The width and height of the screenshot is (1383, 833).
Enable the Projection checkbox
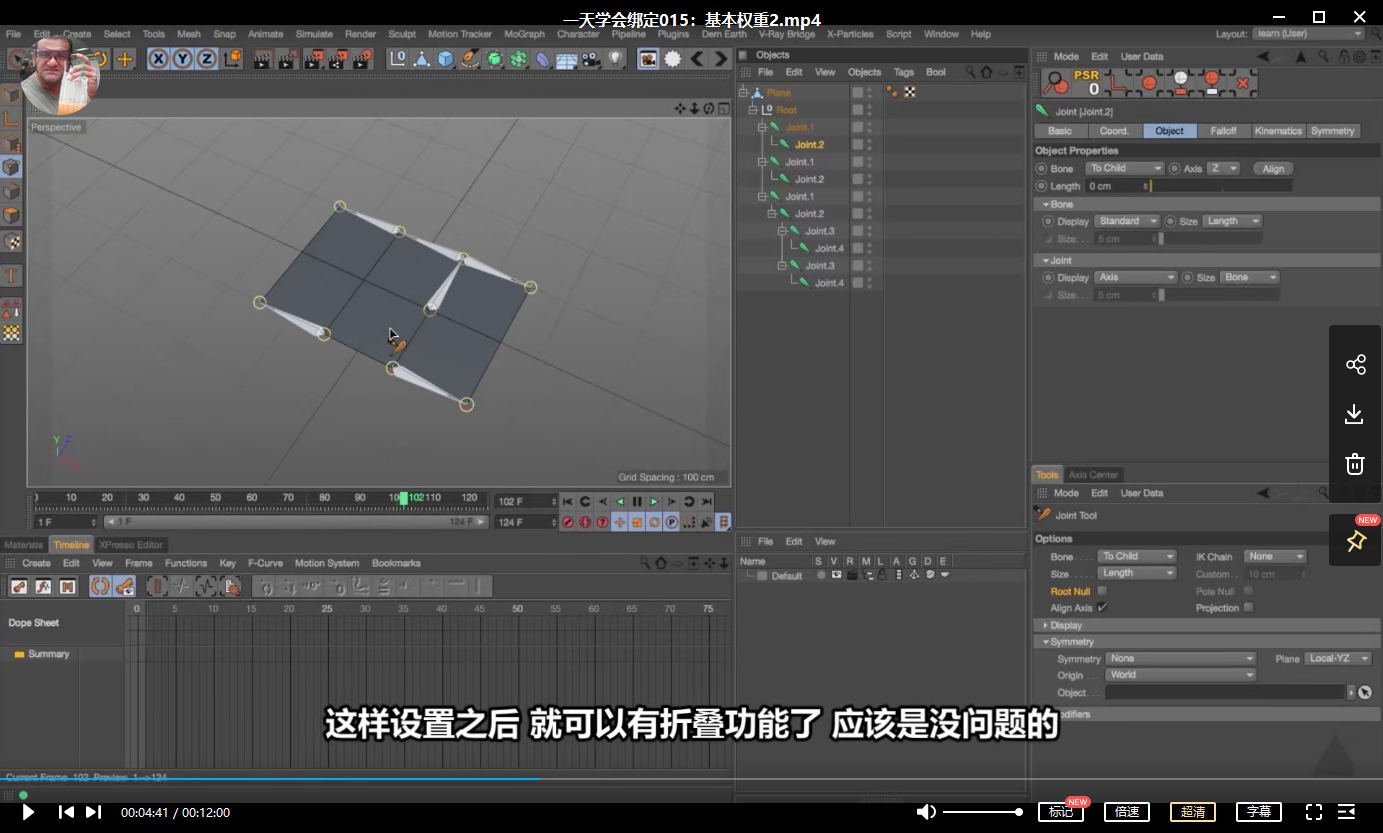click(1249, 607)
